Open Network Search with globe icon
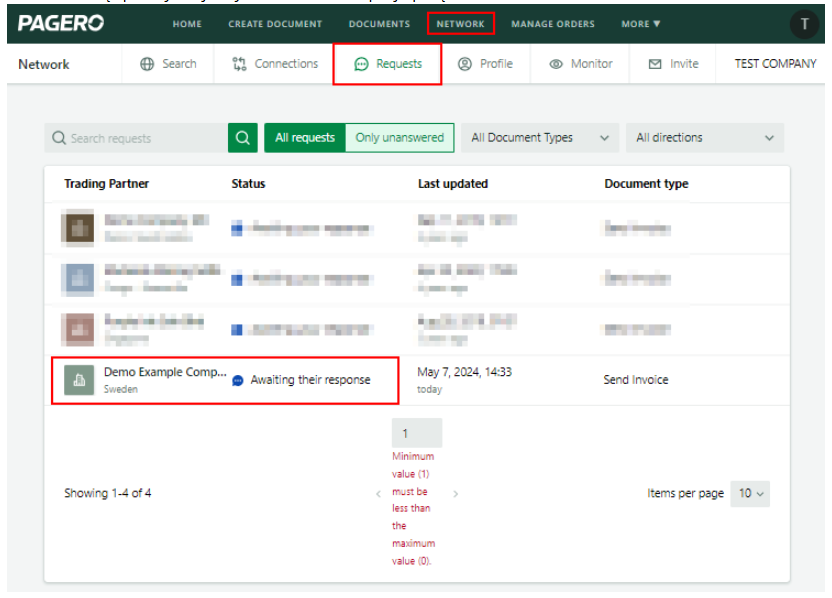The height and width of the screenshot is (598, 832). click(168, 64)
